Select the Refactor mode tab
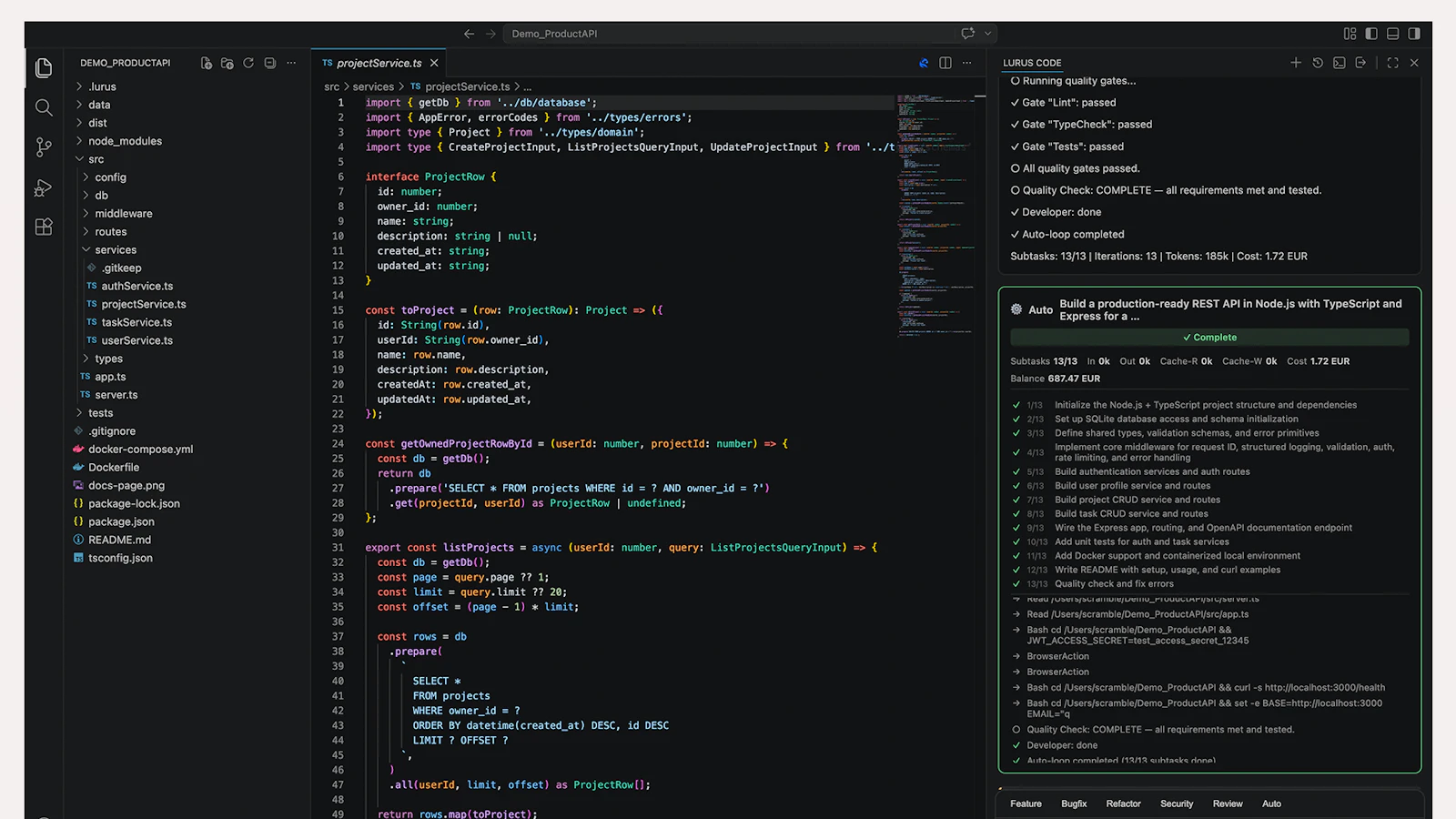The width and height of the screenshot is (1456, 819). pyautogui.click(x=1123, y=804)
